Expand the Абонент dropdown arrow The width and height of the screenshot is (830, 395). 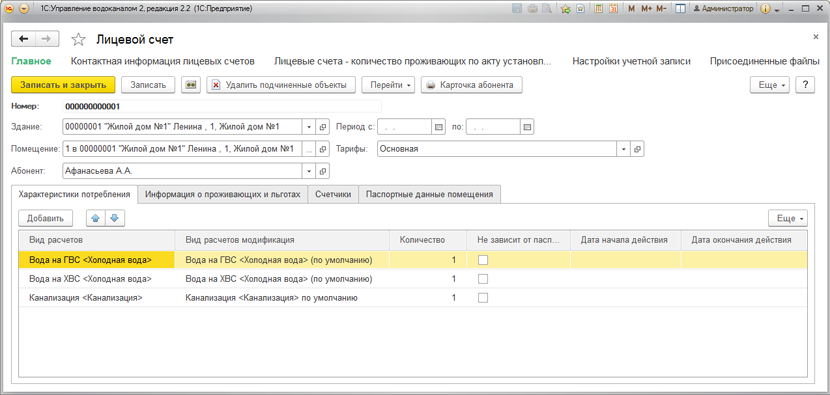coord(309,171)
